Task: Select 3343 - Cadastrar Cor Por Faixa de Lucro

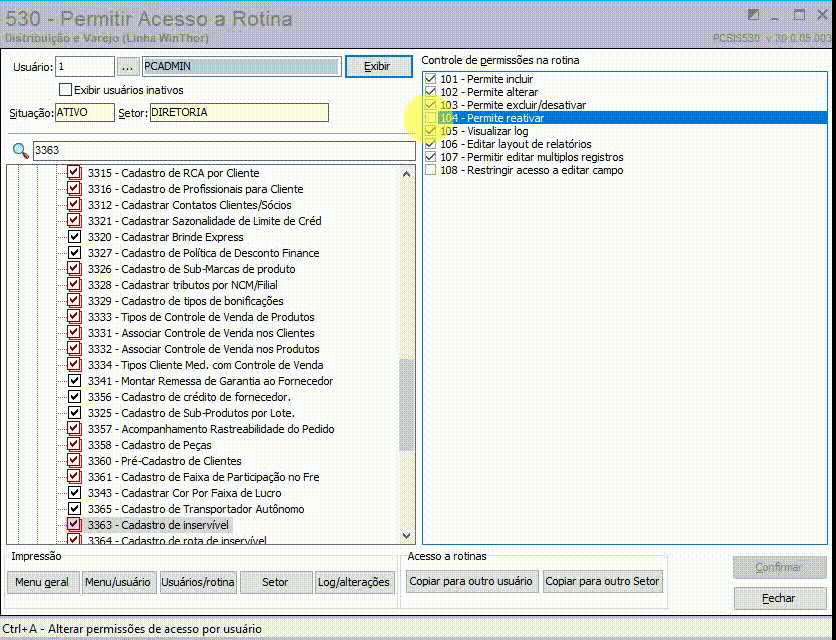Action: point(184,493)
